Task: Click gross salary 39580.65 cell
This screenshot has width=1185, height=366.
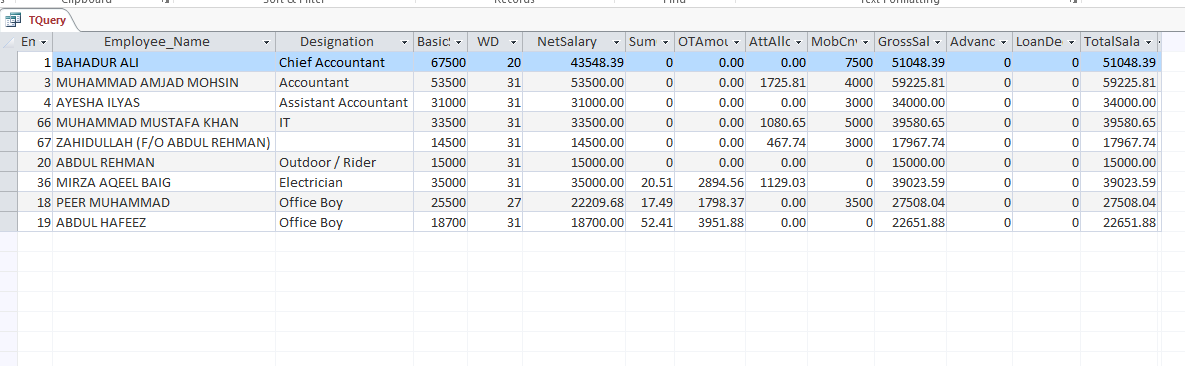Action: (911, 122)
